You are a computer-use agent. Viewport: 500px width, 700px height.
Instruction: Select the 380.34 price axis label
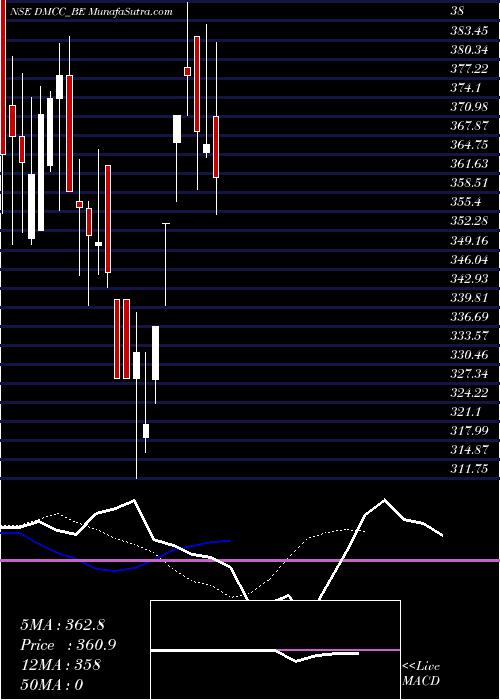tap(469, 50)
